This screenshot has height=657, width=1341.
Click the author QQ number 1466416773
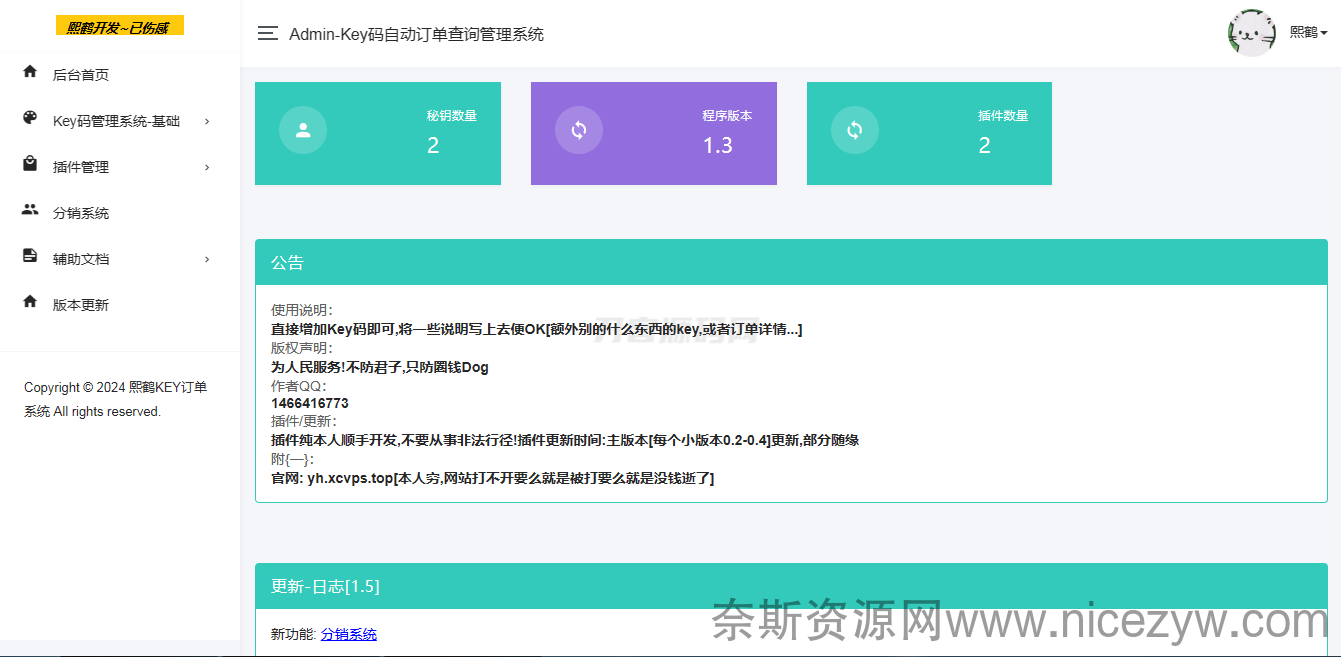(x=310, y=404)
